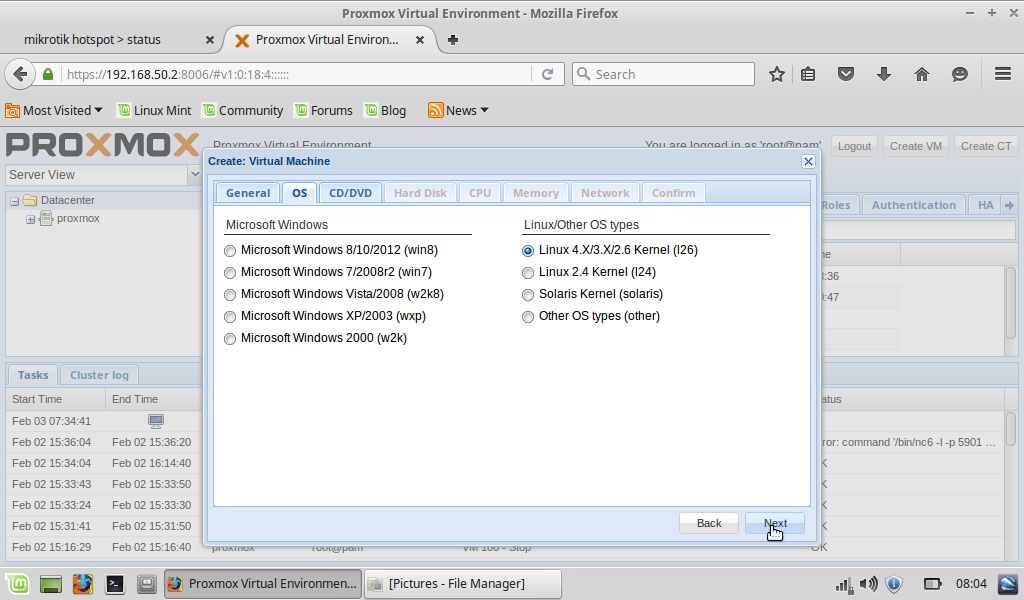Launch Firefox from the taskbar icon
The height and width of the screenshot is (600, 1024).
(82, 584)
